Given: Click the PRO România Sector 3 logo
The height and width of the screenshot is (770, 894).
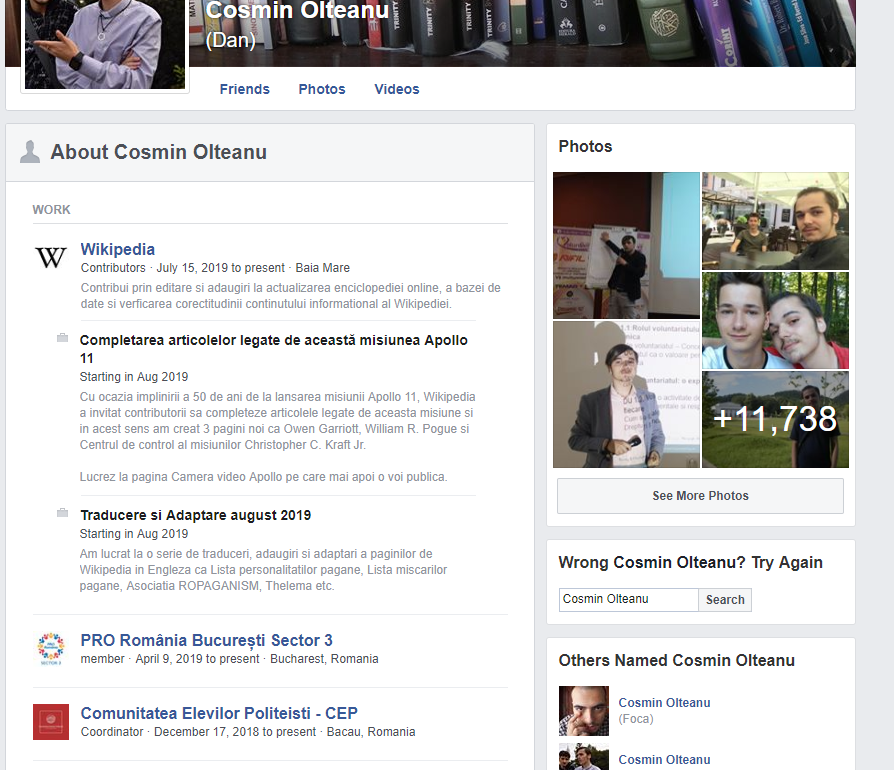Looking at the screenshot, I should 50,648.
